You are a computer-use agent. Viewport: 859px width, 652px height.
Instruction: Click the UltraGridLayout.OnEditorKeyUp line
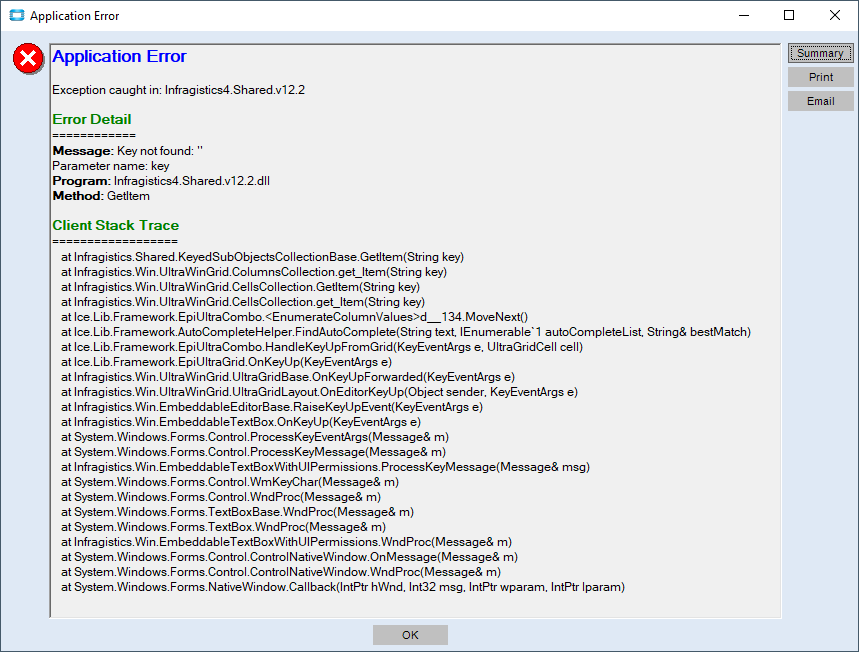pos(319,392)
